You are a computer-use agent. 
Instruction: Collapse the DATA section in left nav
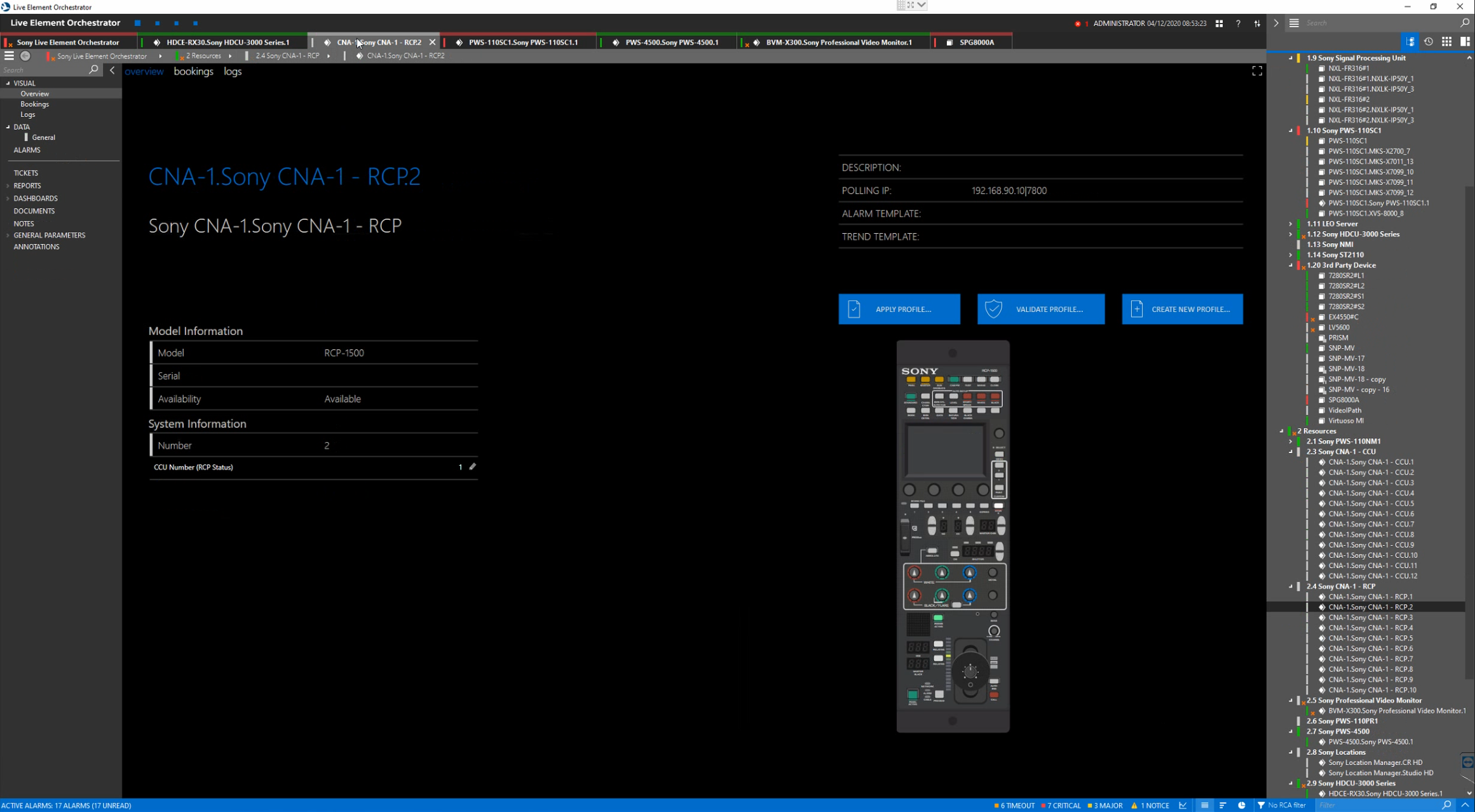[x=8, y=127]
